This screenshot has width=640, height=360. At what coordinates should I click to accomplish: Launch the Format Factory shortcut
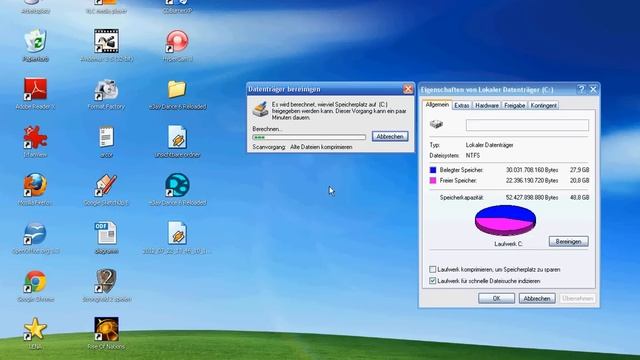tap(106, 89)
